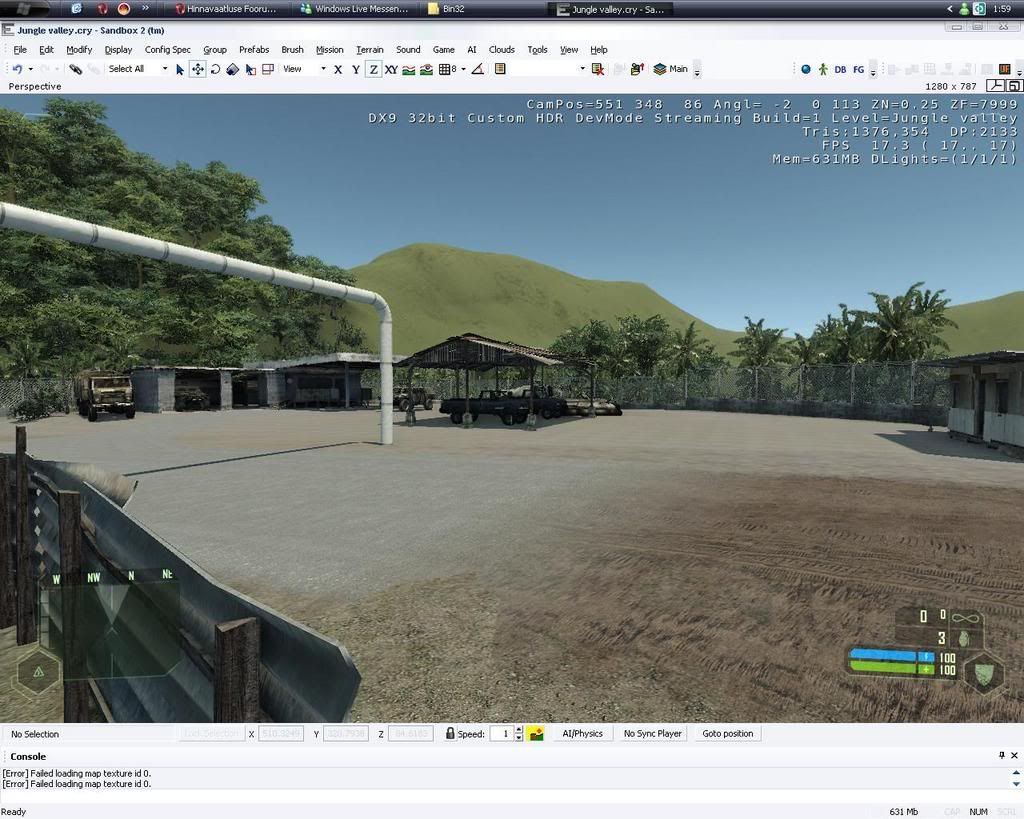Screen dimensions: 1024x819
Task: Click the Perspective viewport label
Action: click(x=35, y=86)
